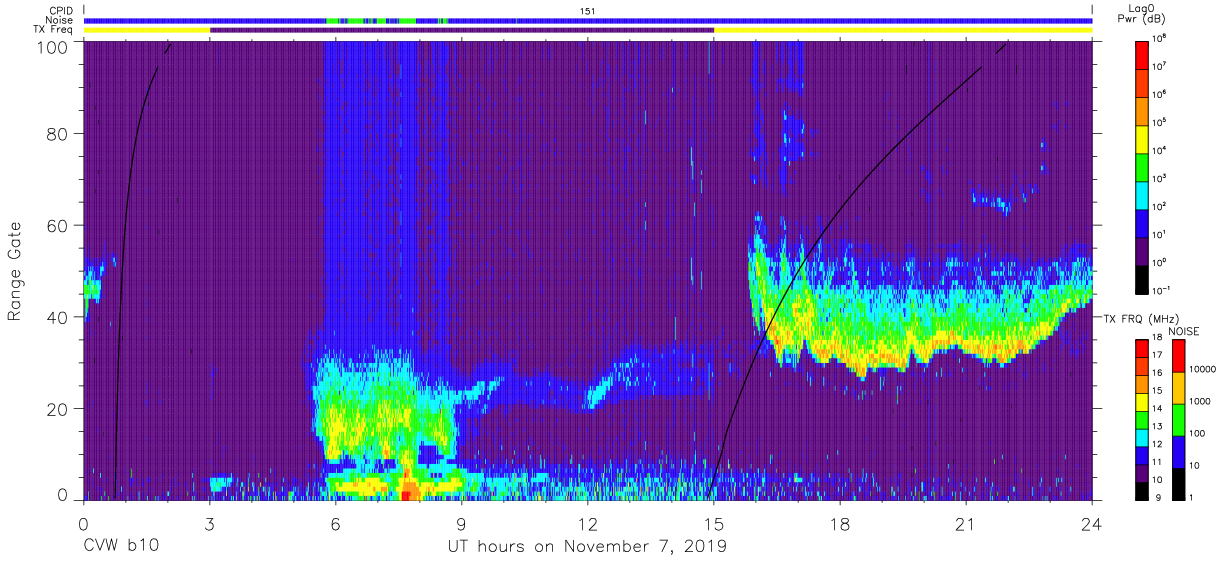Click the yellow left section of TX Freq strip
This screenshot has width=1228, height=567.
pyautogui.click(x=147, y=30)
